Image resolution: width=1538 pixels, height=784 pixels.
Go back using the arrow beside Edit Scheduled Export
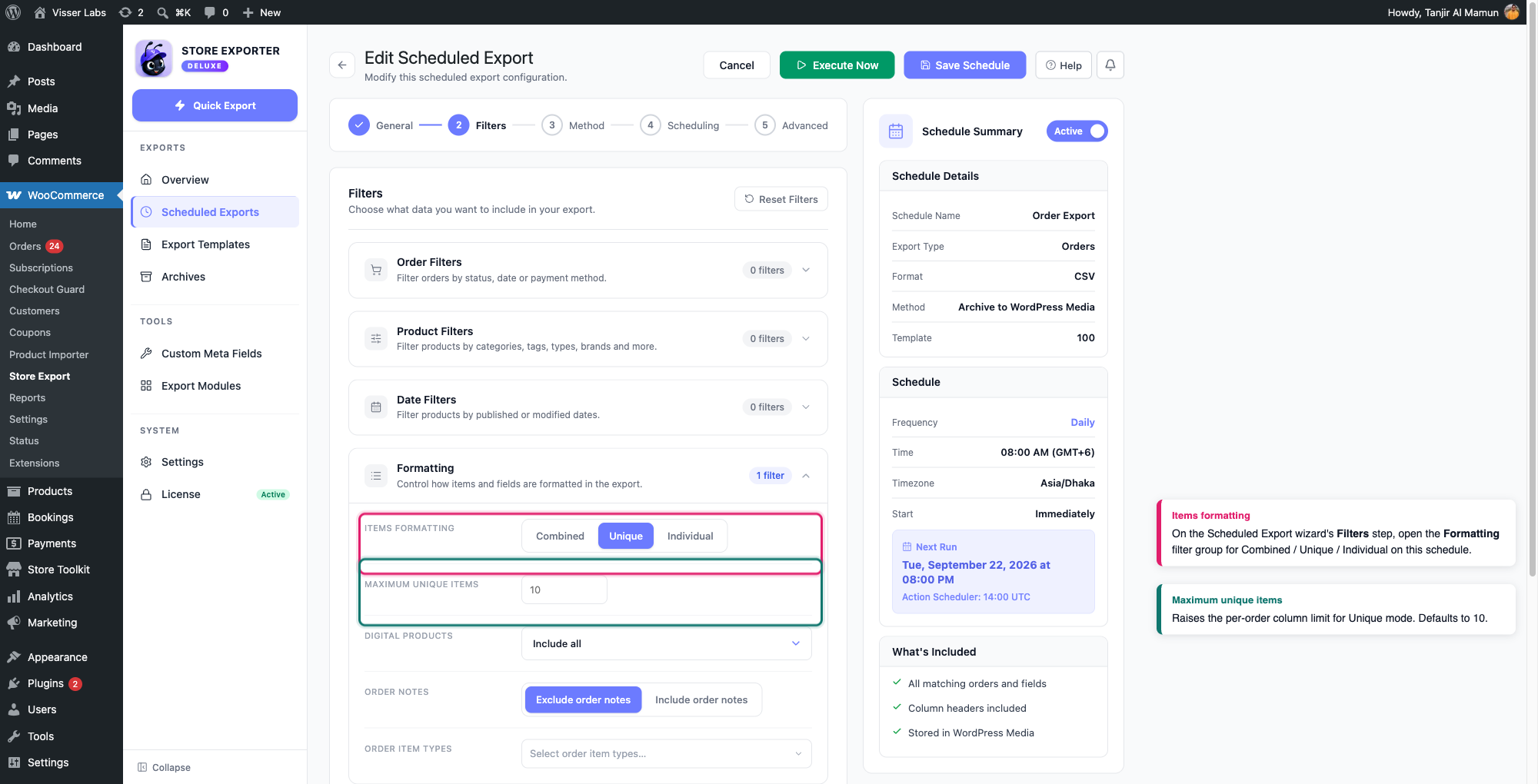pos(342,65)
